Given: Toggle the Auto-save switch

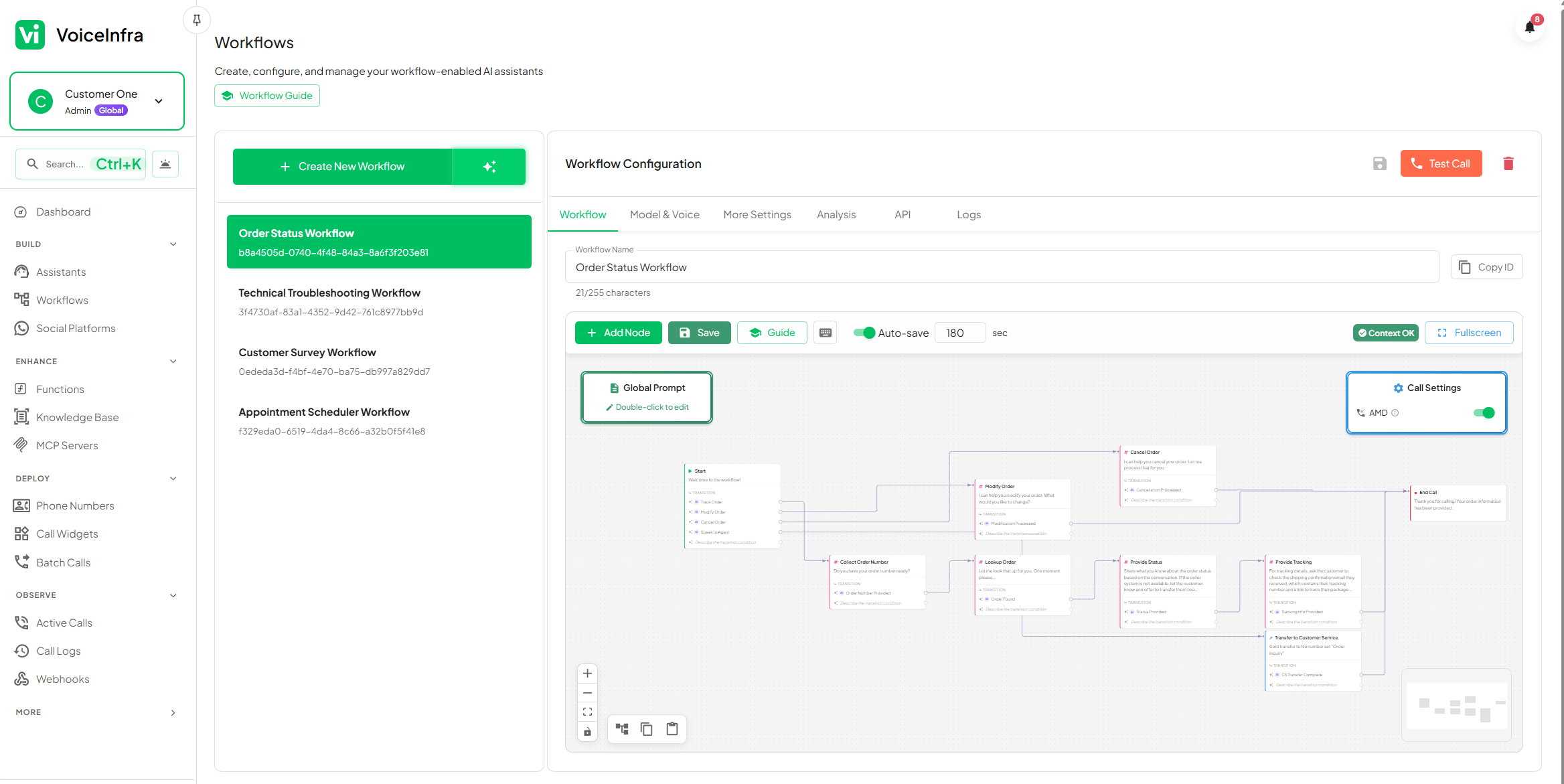Looking at the screenshot, I should 864,333.
